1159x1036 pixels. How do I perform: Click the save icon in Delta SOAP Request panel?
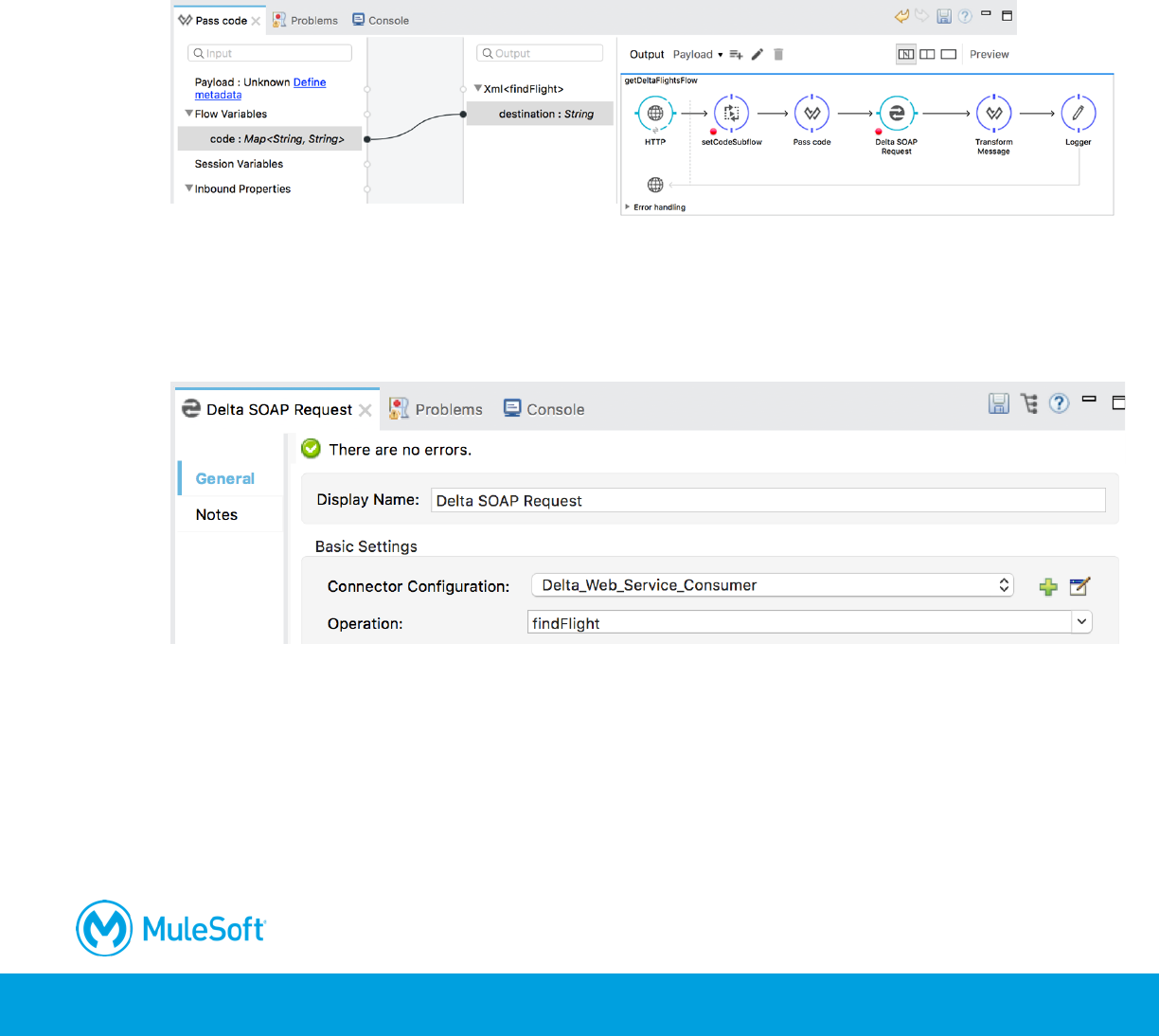999,403
